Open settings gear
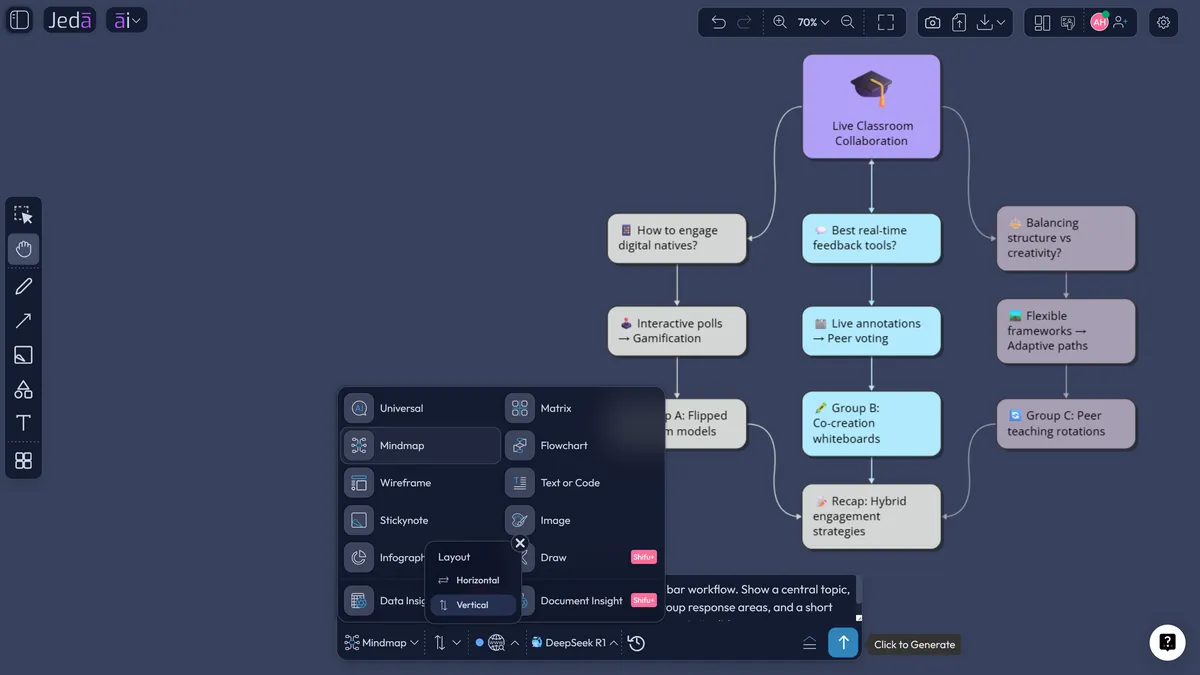Viewport: 1200px width, 675px height. click(x=1163, y=22)
